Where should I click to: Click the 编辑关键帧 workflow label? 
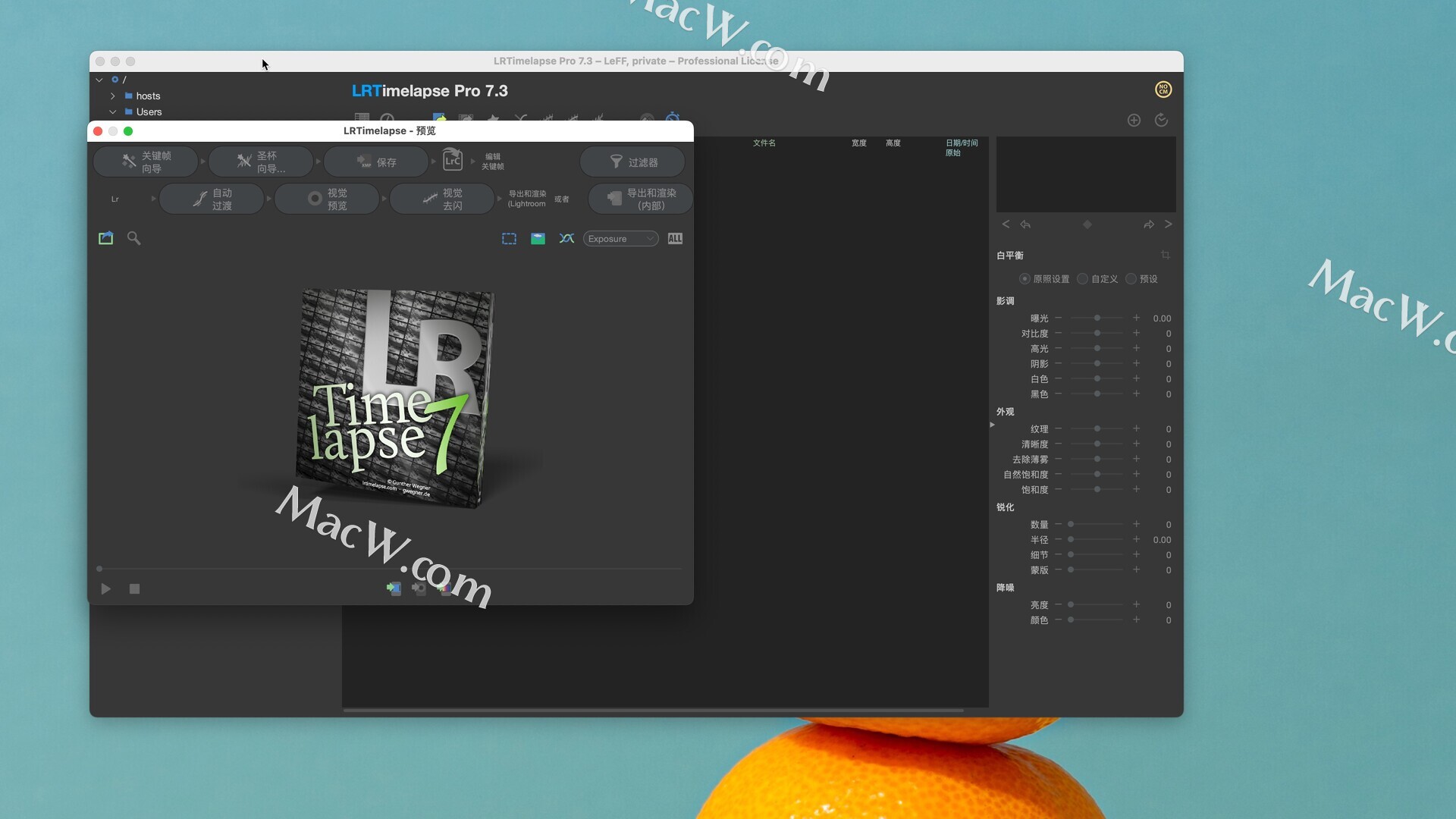point(493,162)
